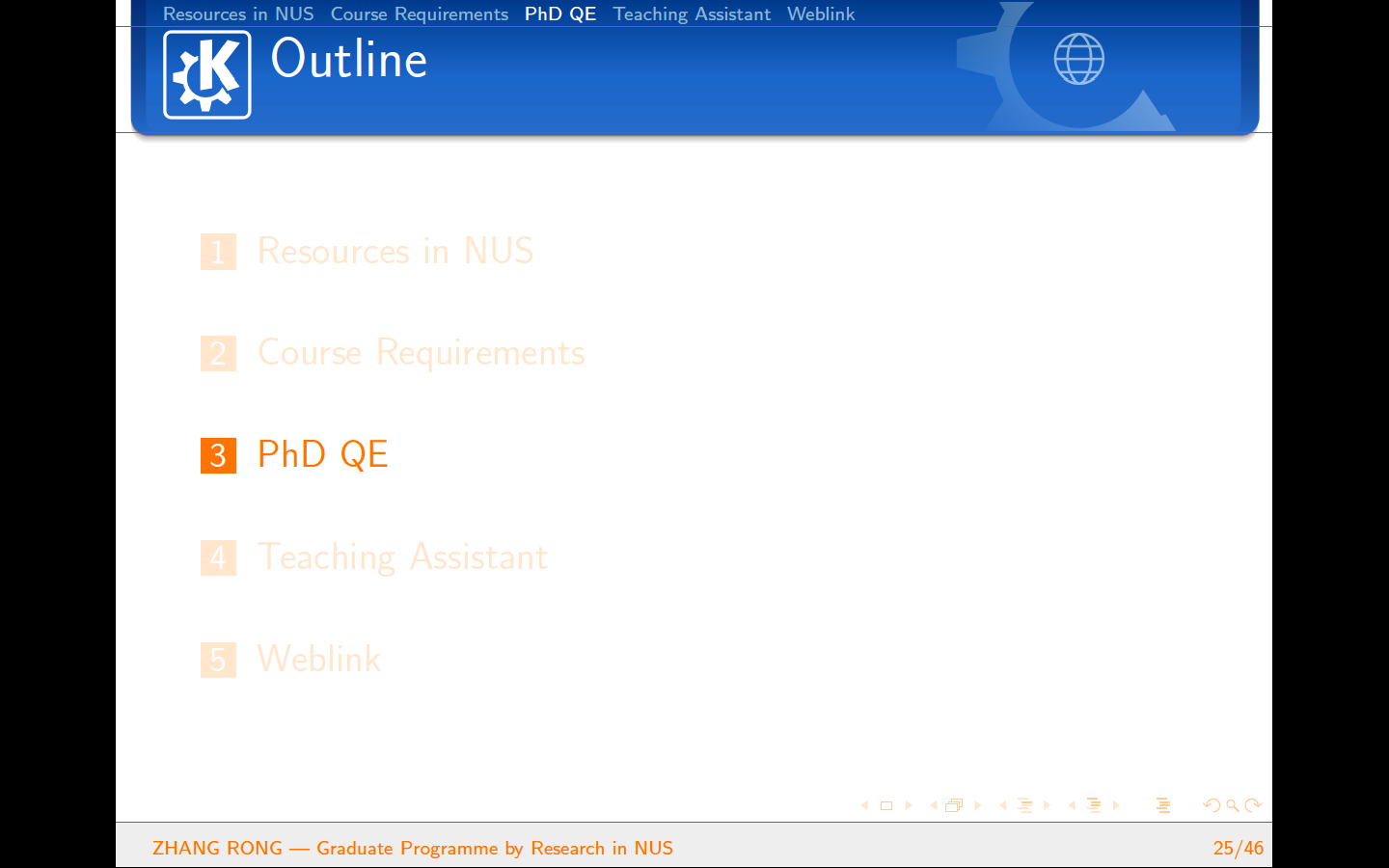Click the KDE logo in header

coord(206,74)
